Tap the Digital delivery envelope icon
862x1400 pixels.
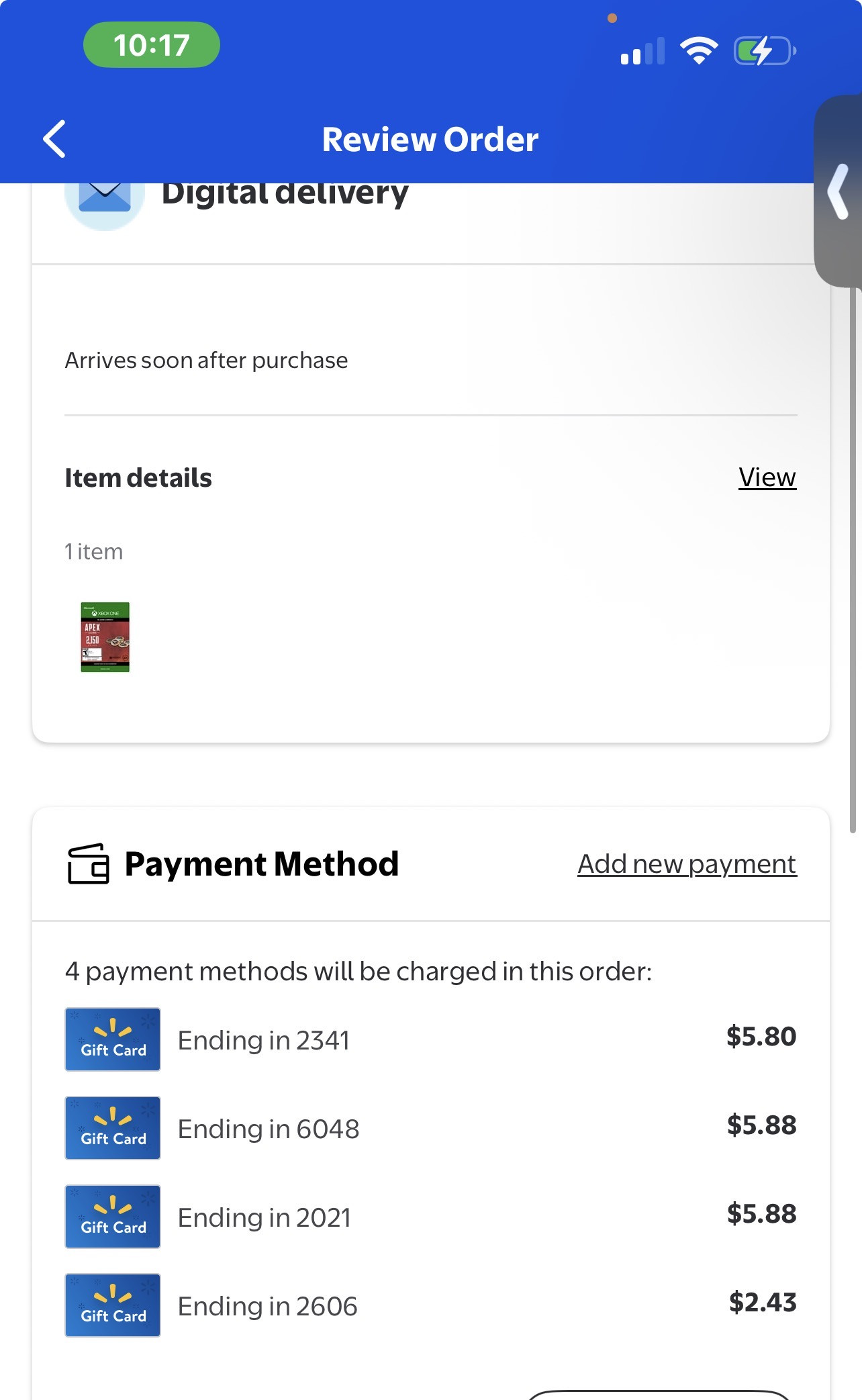(105, 197)
